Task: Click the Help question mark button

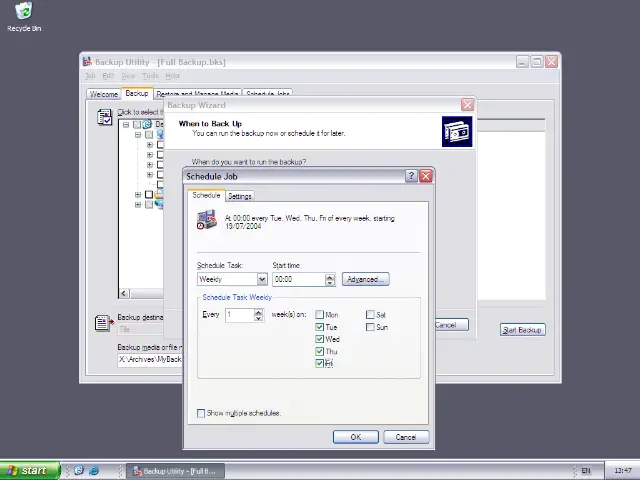Action: 411,176
